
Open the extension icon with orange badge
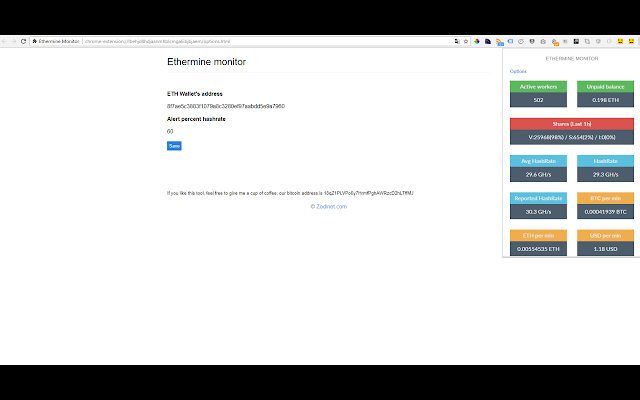click(x=555, y=42)
